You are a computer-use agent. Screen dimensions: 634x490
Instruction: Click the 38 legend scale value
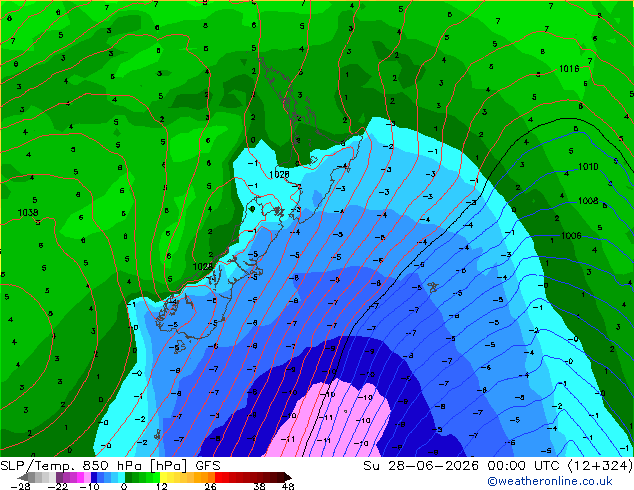260,486
